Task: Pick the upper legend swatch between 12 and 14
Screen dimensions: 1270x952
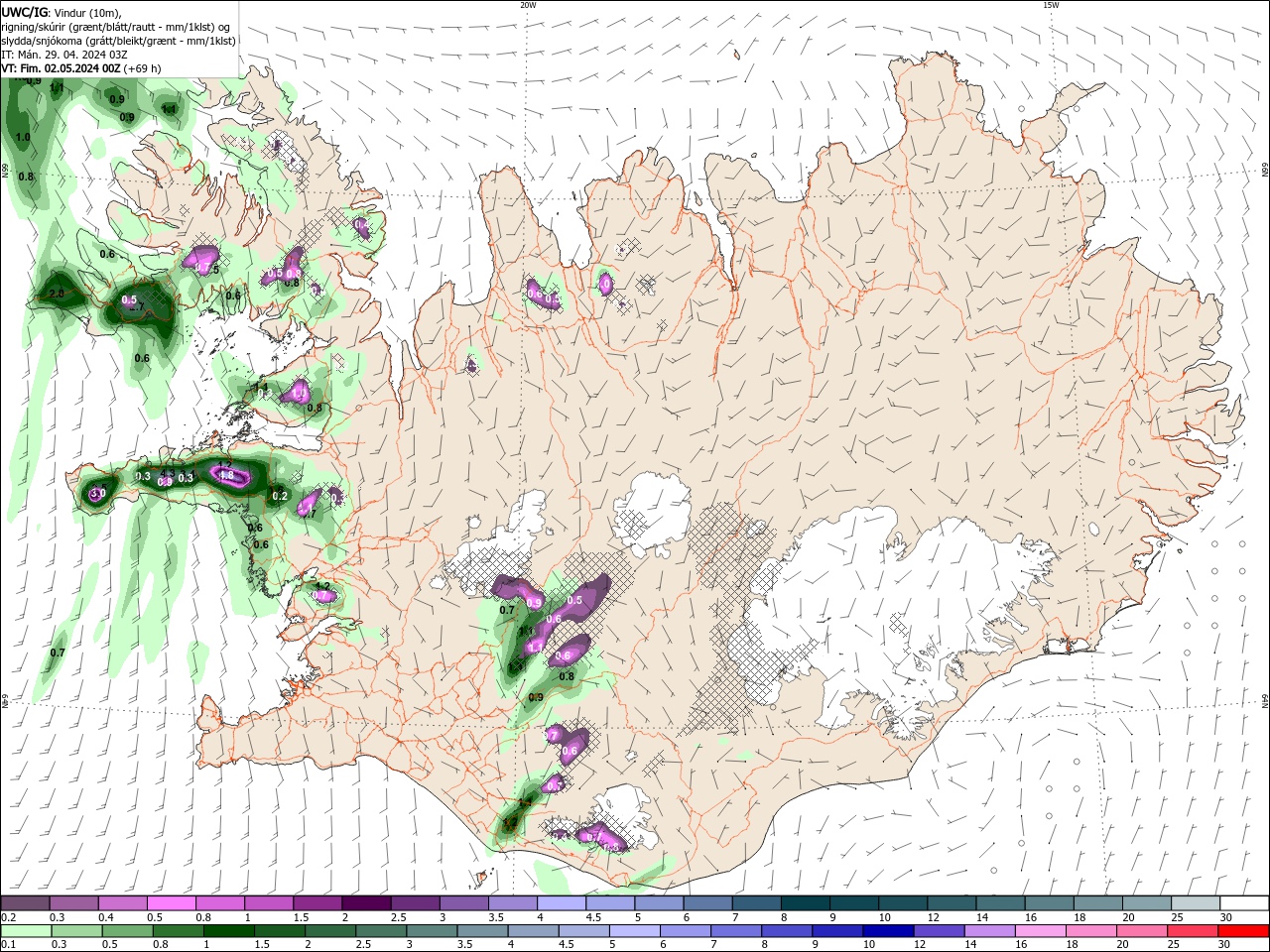Action: pos(952,903)
